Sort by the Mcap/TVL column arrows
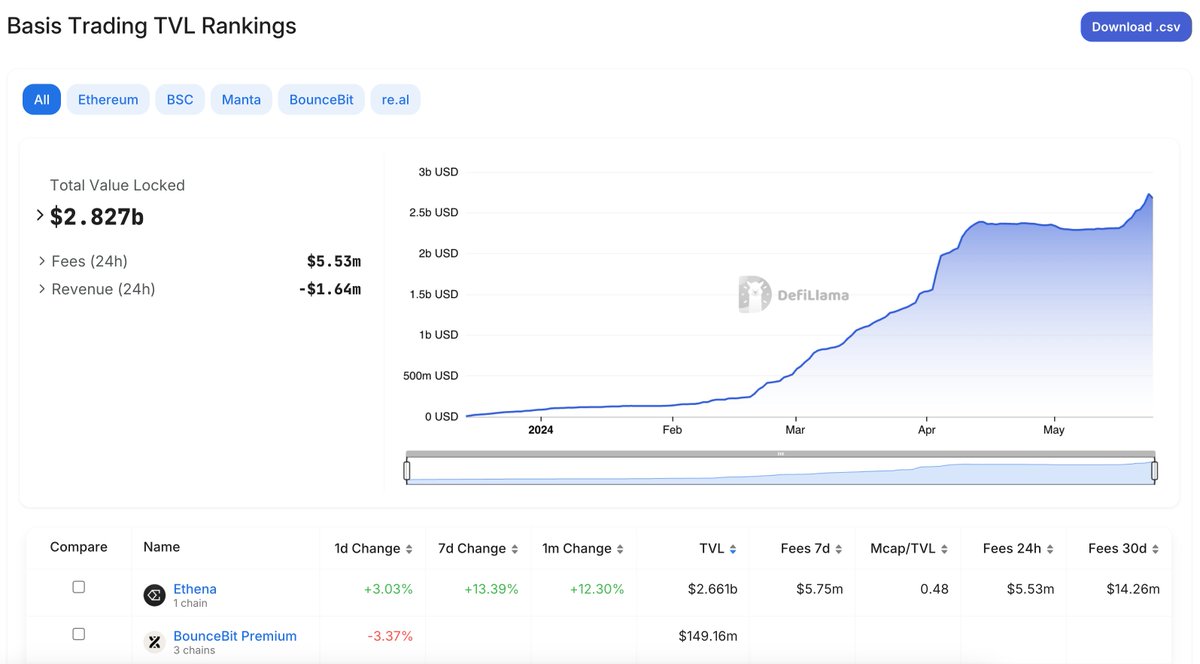 tap(945, 549)
